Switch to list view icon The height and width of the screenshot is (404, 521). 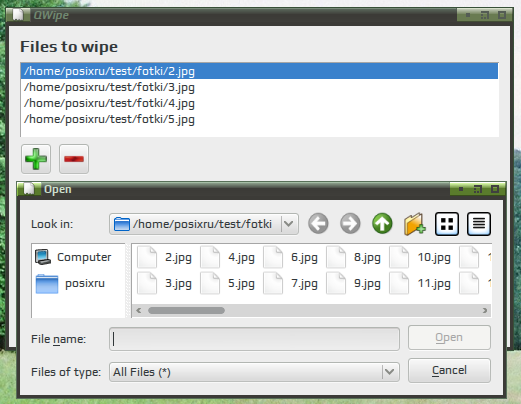(x=447, y=224)
